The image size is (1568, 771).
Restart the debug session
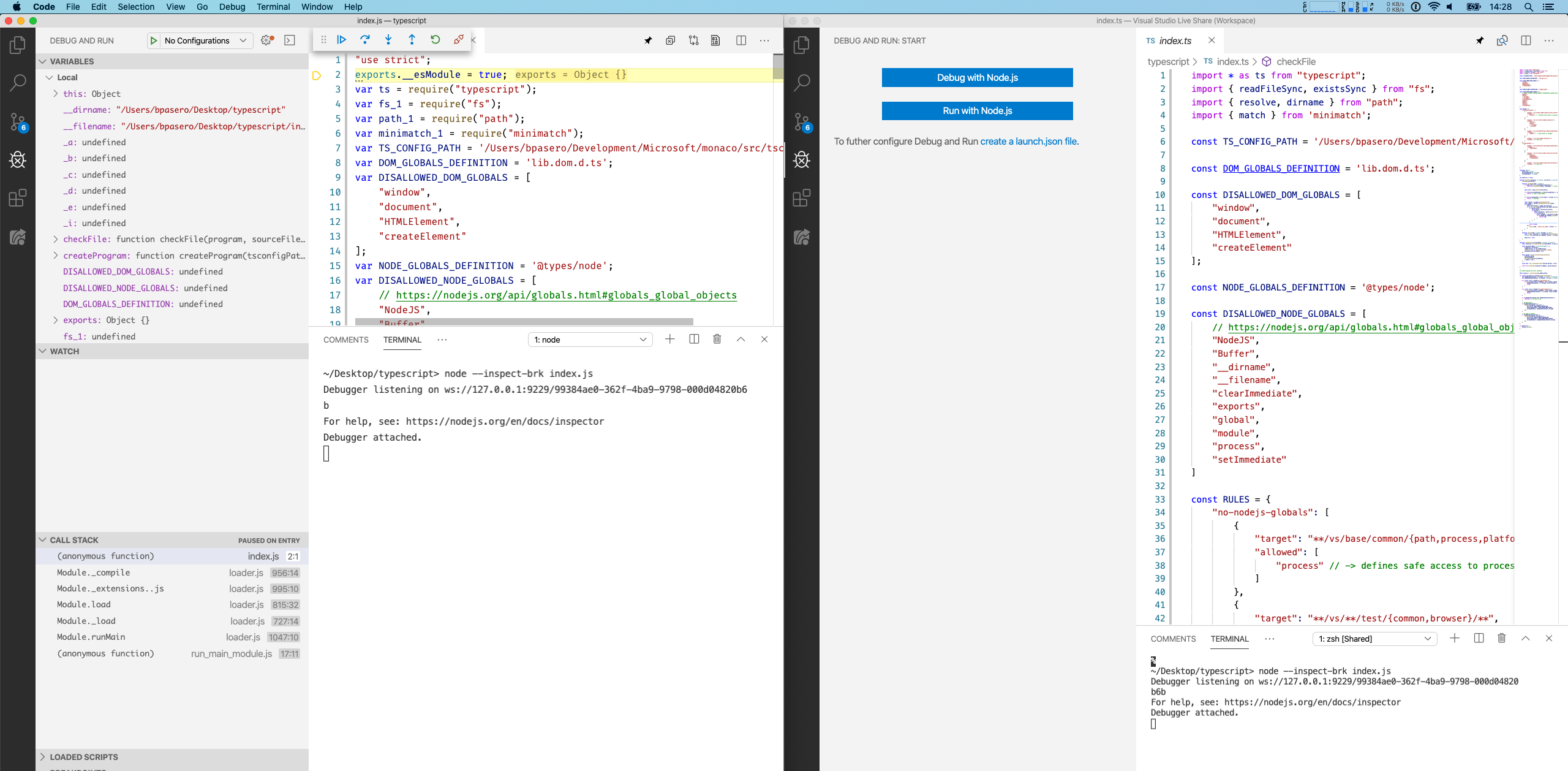[x=435, y=40]
